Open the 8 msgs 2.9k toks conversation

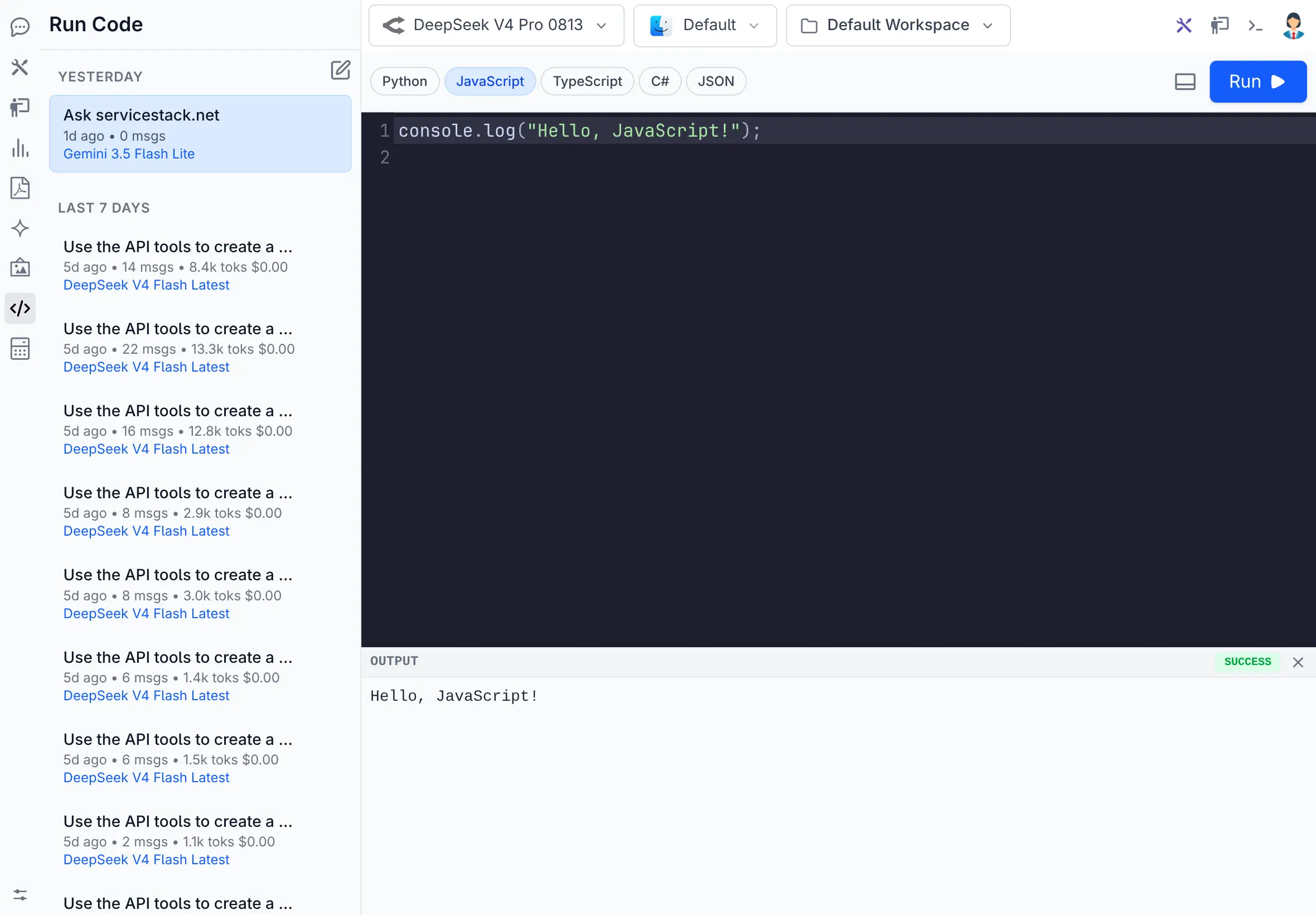click(x=200, y=512)
